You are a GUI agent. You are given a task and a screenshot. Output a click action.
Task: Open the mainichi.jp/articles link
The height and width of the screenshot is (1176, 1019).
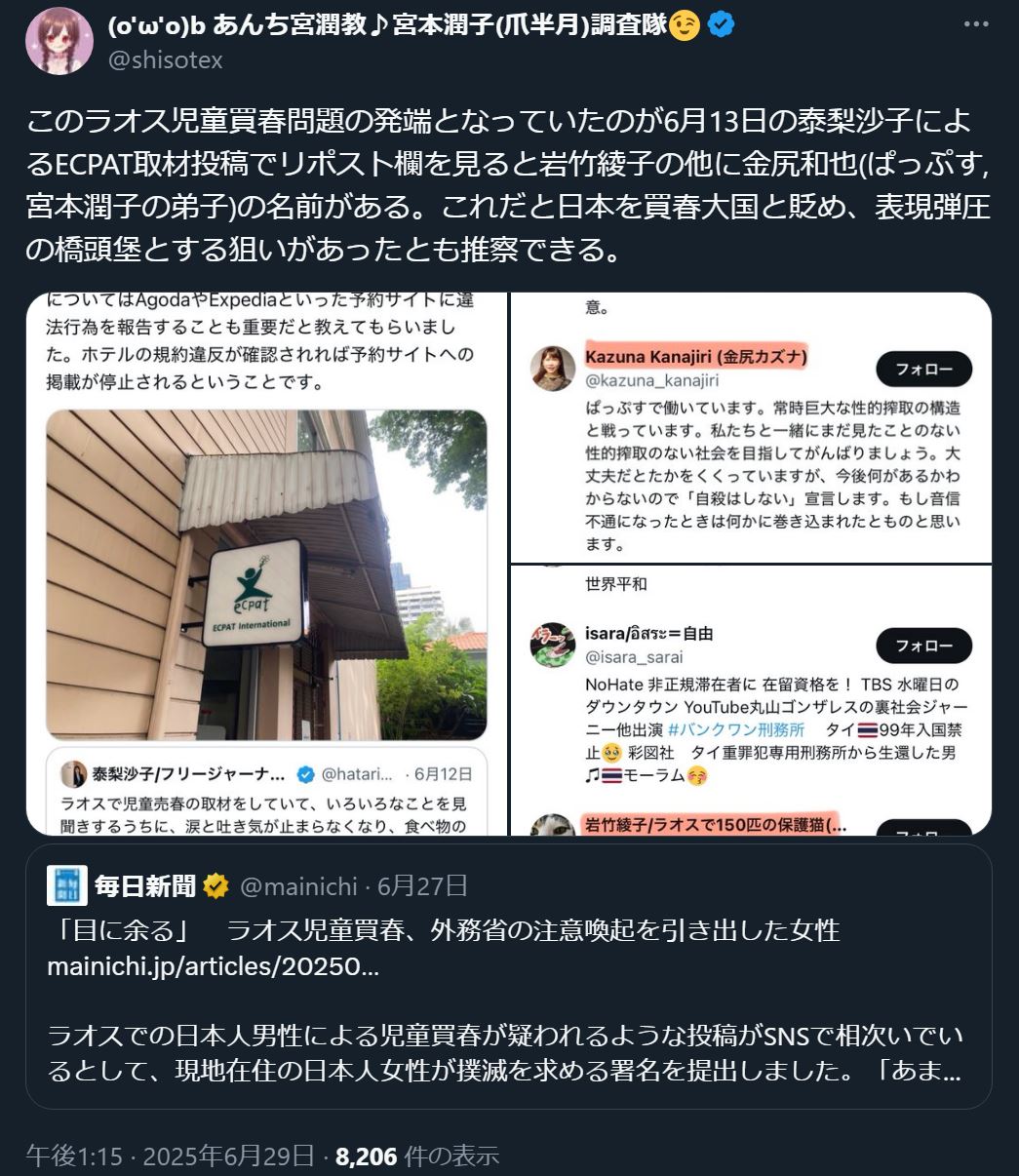coord(213,967)
